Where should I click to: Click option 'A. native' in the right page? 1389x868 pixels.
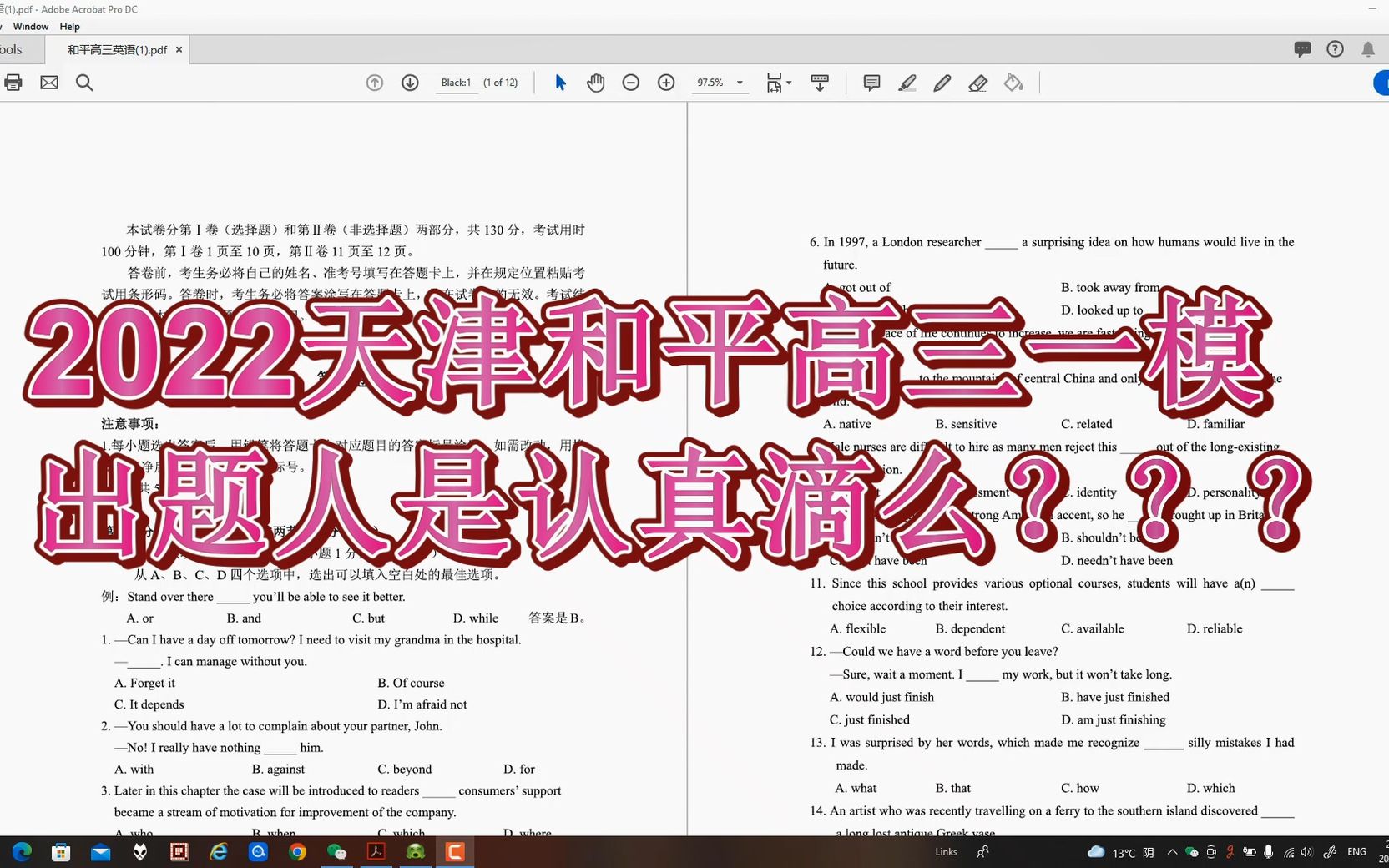tap(847, 424)
